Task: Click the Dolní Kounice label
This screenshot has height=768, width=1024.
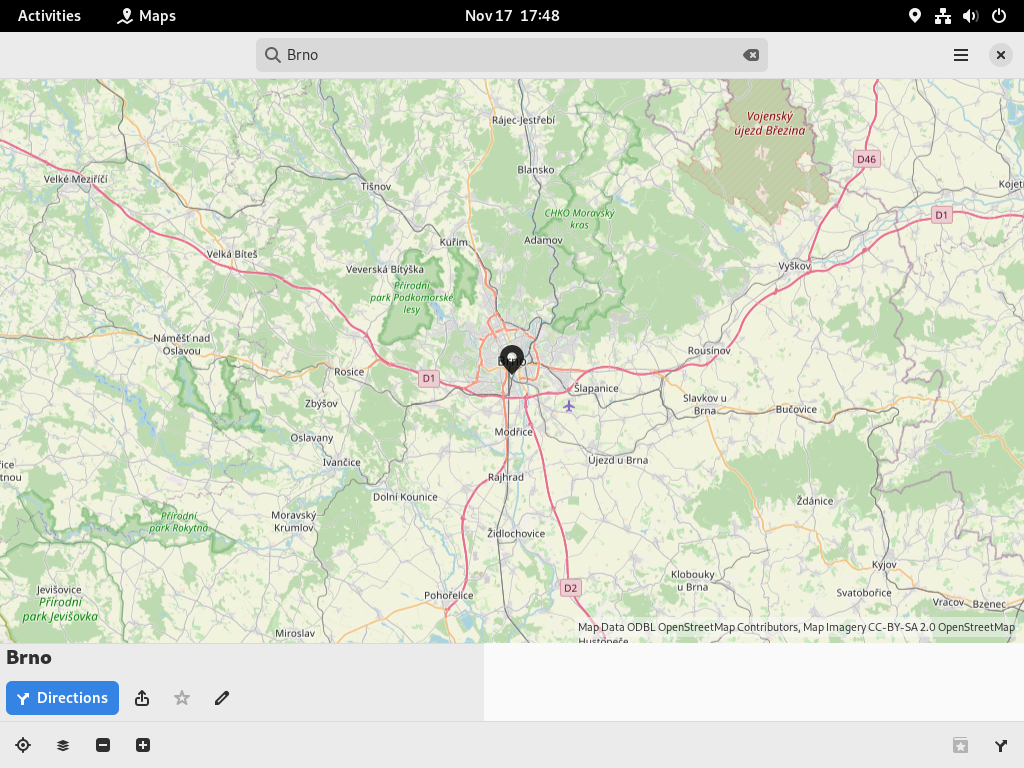Action: [406, 497]
